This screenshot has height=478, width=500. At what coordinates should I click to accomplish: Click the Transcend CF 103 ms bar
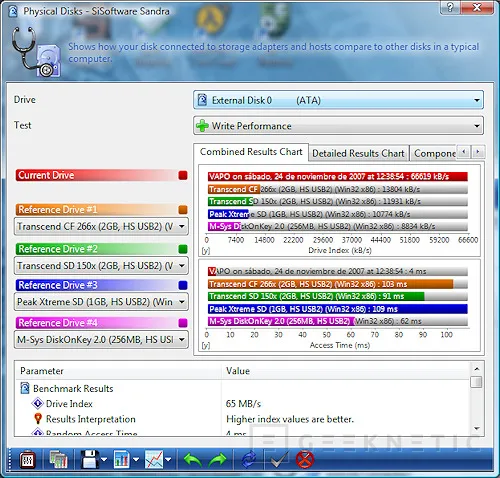coord(338,284)
